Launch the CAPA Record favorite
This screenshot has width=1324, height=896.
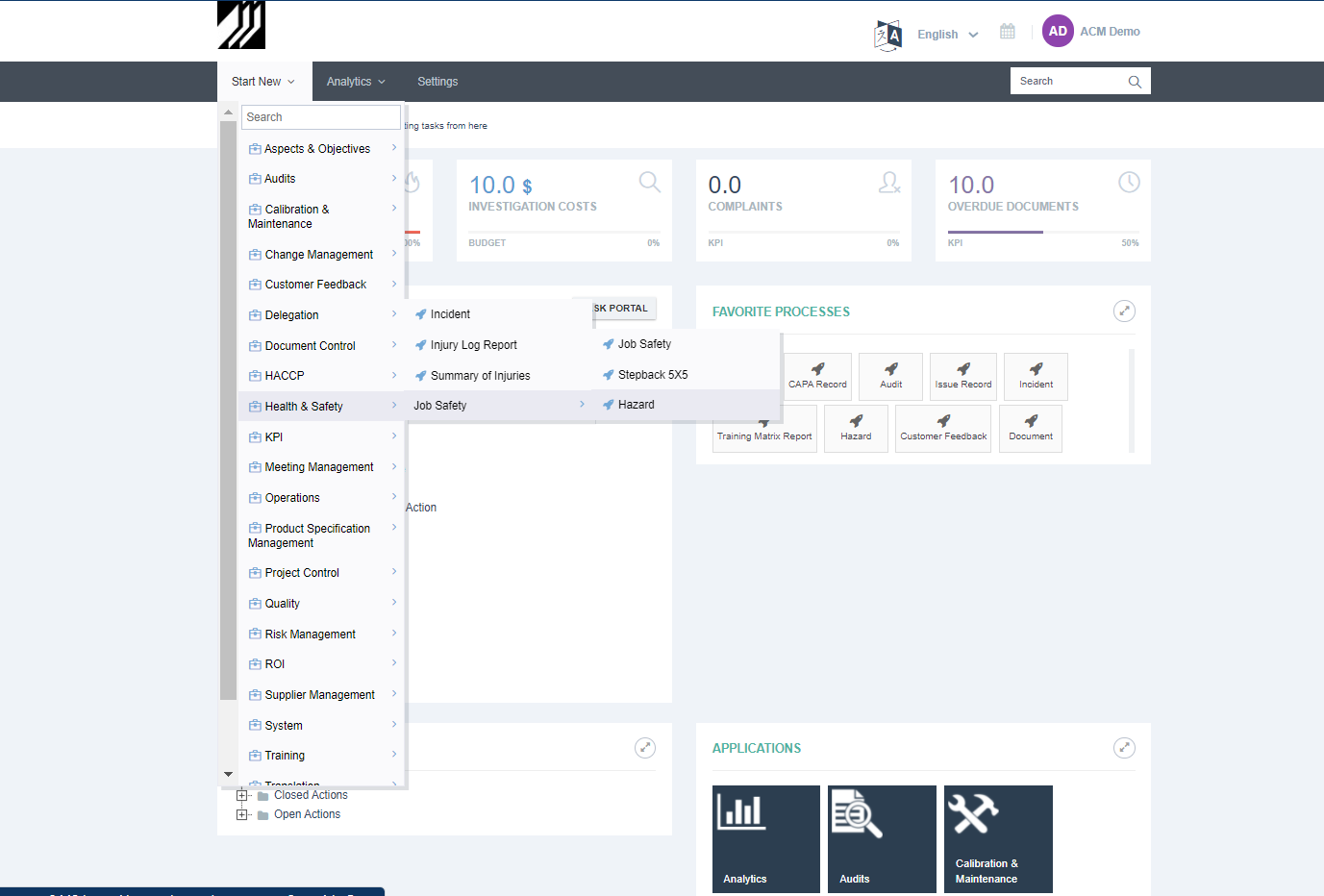[x=817, y=377]
